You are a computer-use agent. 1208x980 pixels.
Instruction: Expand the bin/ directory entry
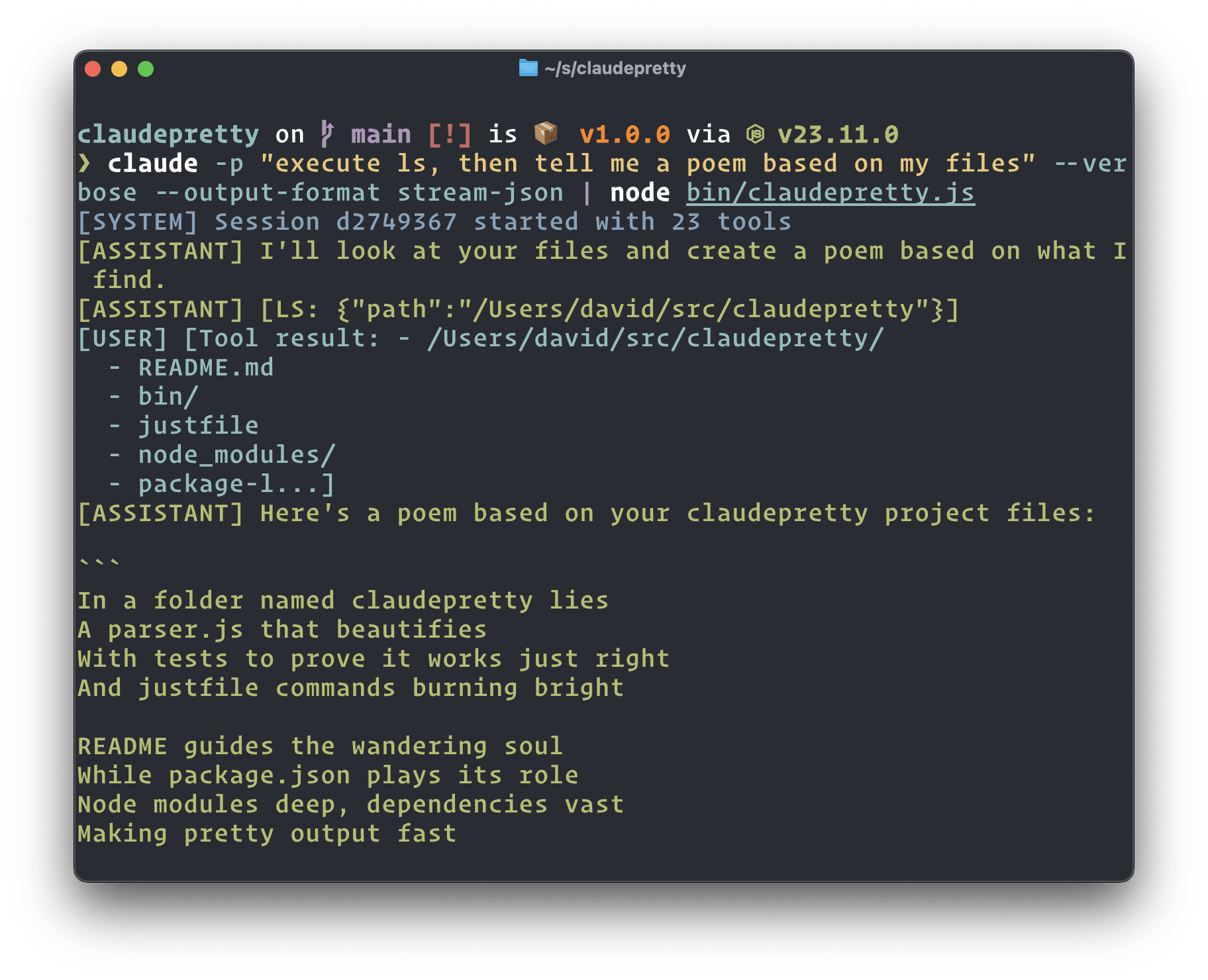tap(168, 396)
